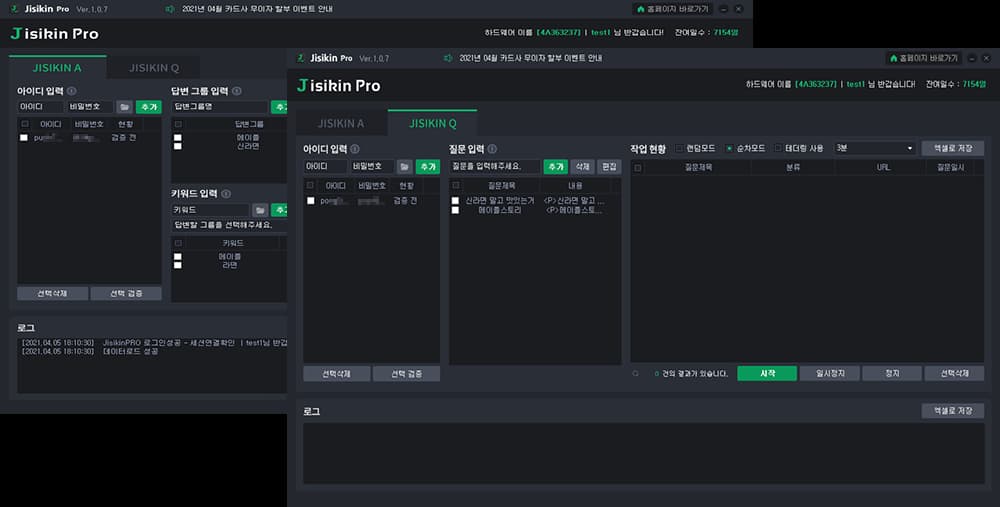Click 편집 button in question input

(609, 166)
